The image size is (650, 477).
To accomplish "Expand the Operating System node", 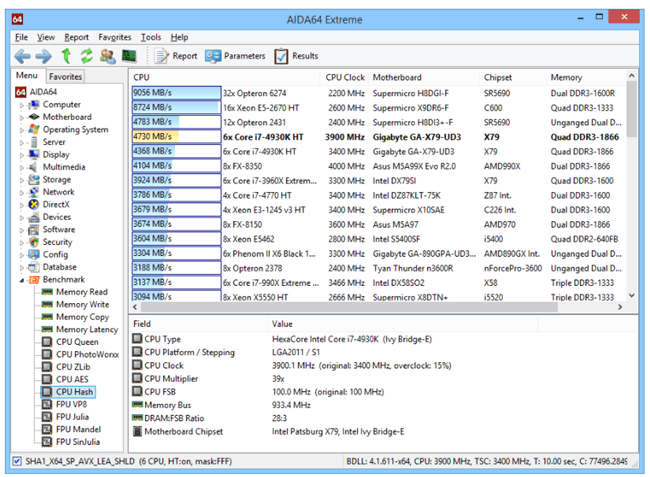I will tap(22, 130).
